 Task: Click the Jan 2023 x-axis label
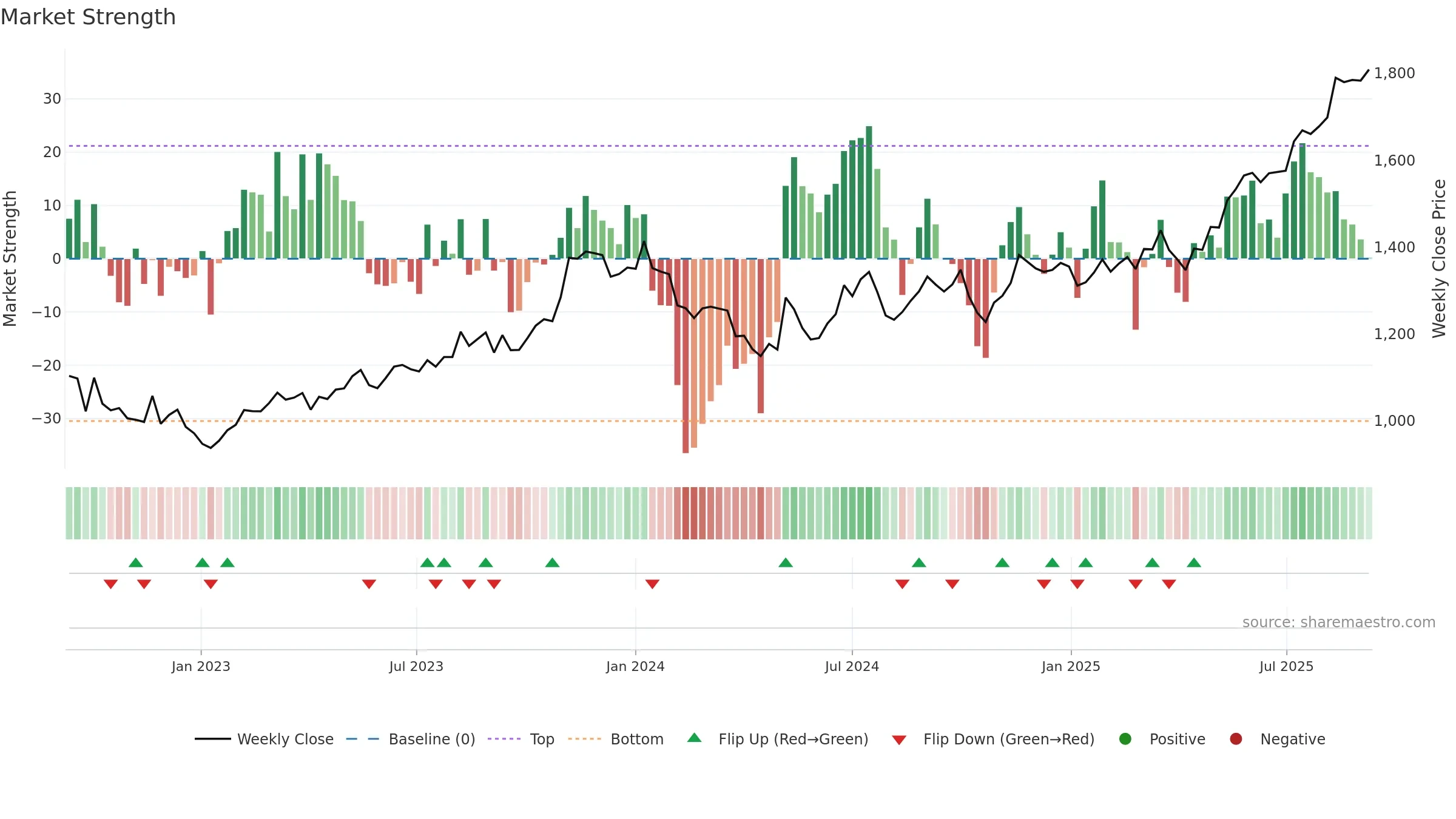(x=201, y=666)
